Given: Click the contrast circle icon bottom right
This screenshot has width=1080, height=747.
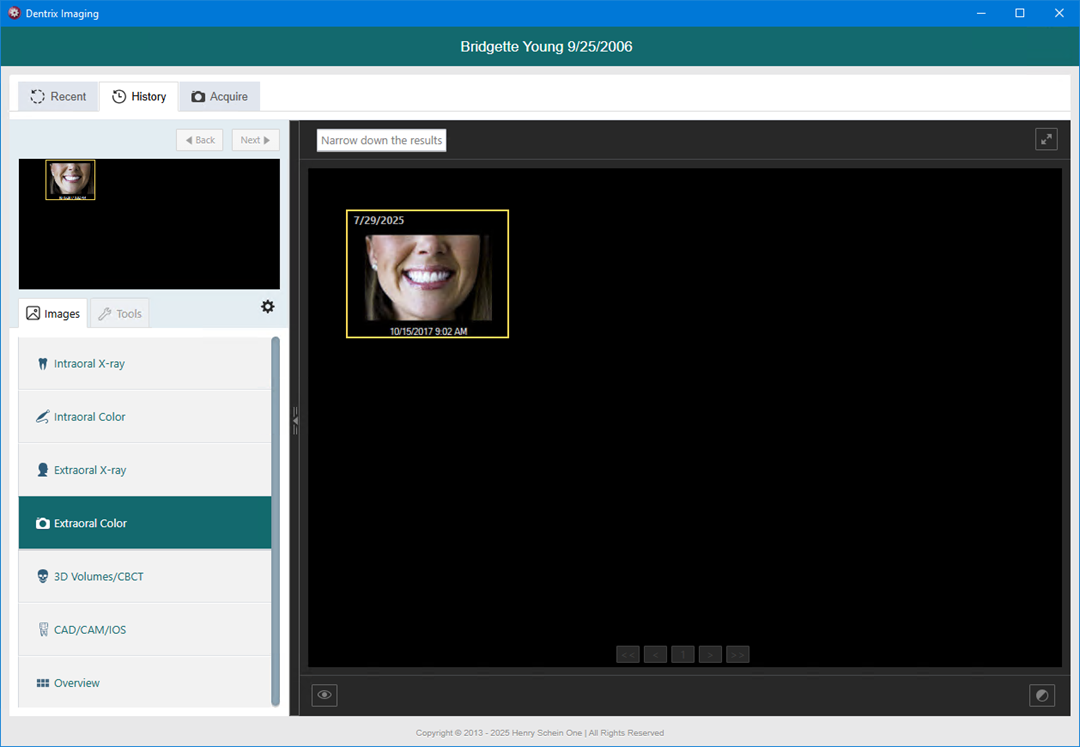Looking at the screenshot, I should pos(1042,695).
